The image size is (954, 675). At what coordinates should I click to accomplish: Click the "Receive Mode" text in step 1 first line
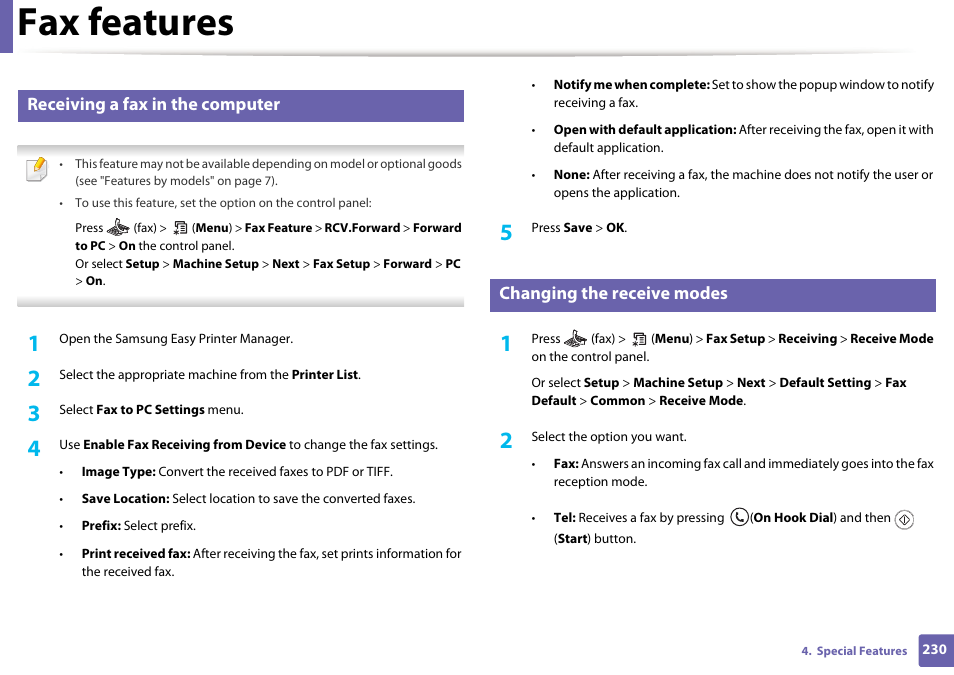pos(891,339)
